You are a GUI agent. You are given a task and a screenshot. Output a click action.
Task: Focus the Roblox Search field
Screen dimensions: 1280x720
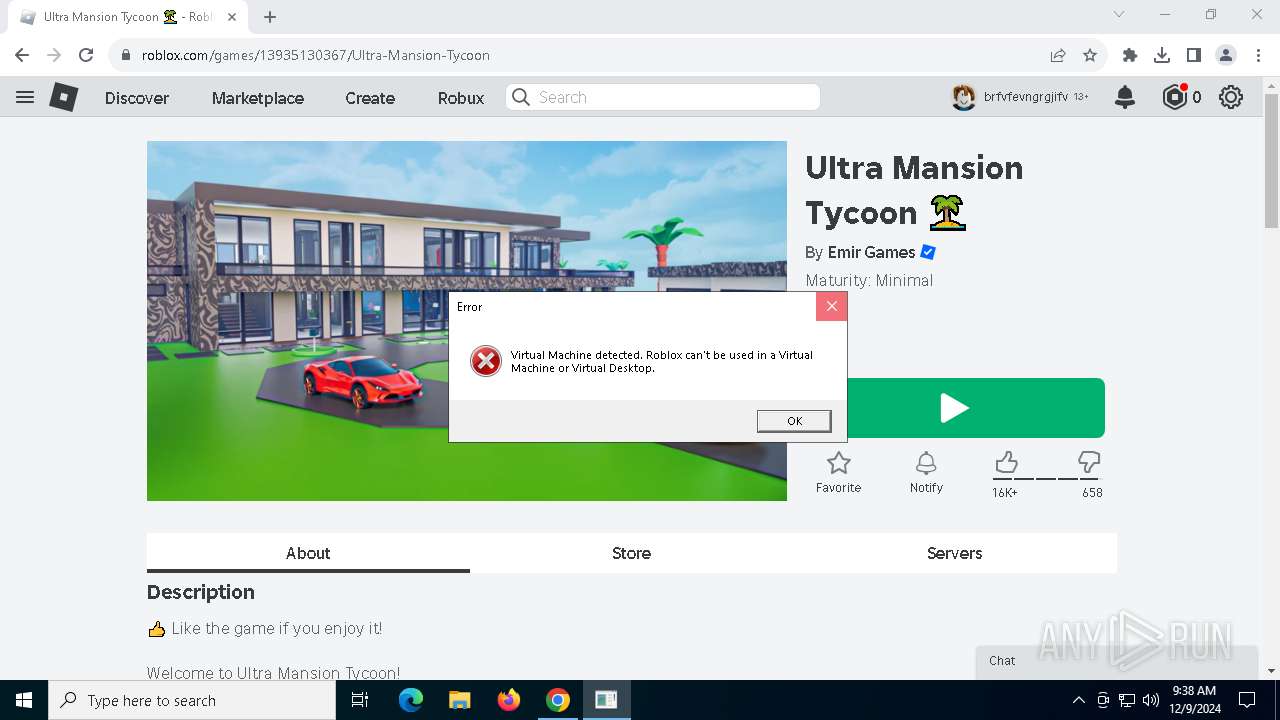[663, 97]
